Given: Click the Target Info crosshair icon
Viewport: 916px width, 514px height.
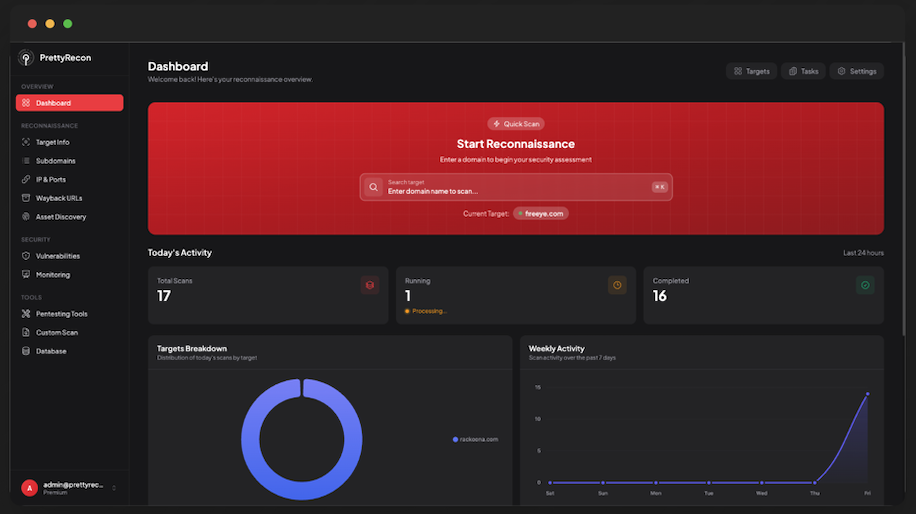Looking at the screenshot, I should [x=26, y=142].
